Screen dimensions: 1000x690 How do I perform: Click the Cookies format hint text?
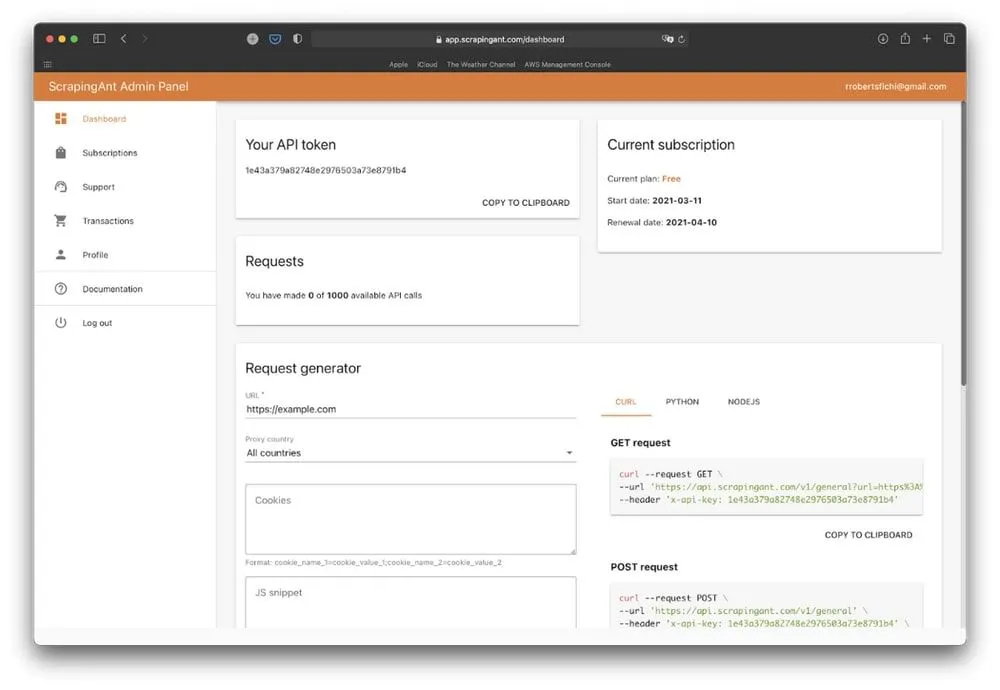(374, 562)
